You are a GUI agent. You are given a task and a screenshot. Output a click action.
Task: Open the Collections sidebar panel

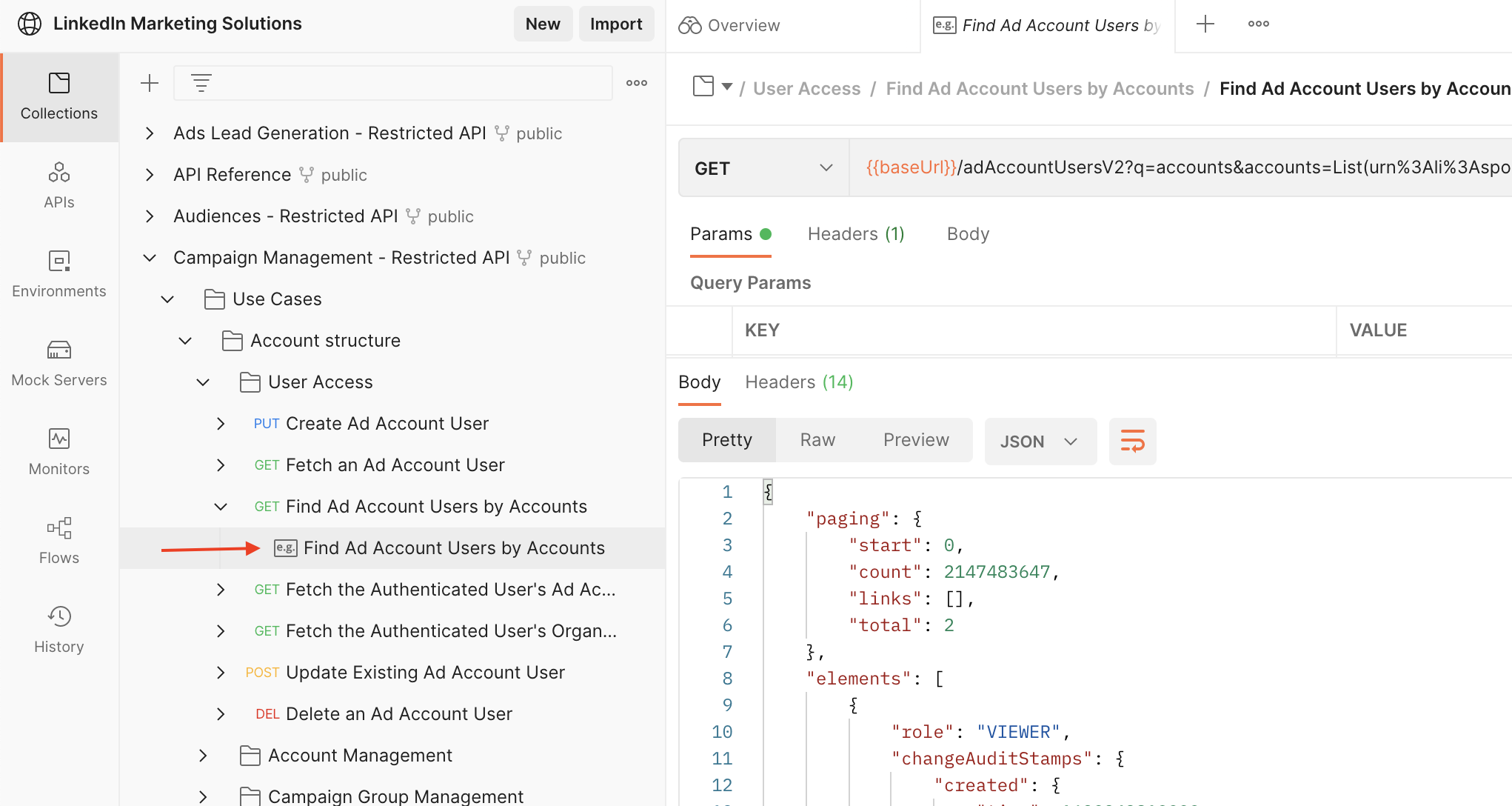(x=59, y=97)
